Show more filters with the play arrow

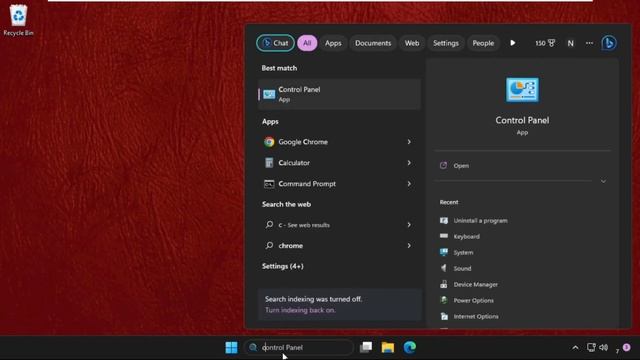pos(513,43)
